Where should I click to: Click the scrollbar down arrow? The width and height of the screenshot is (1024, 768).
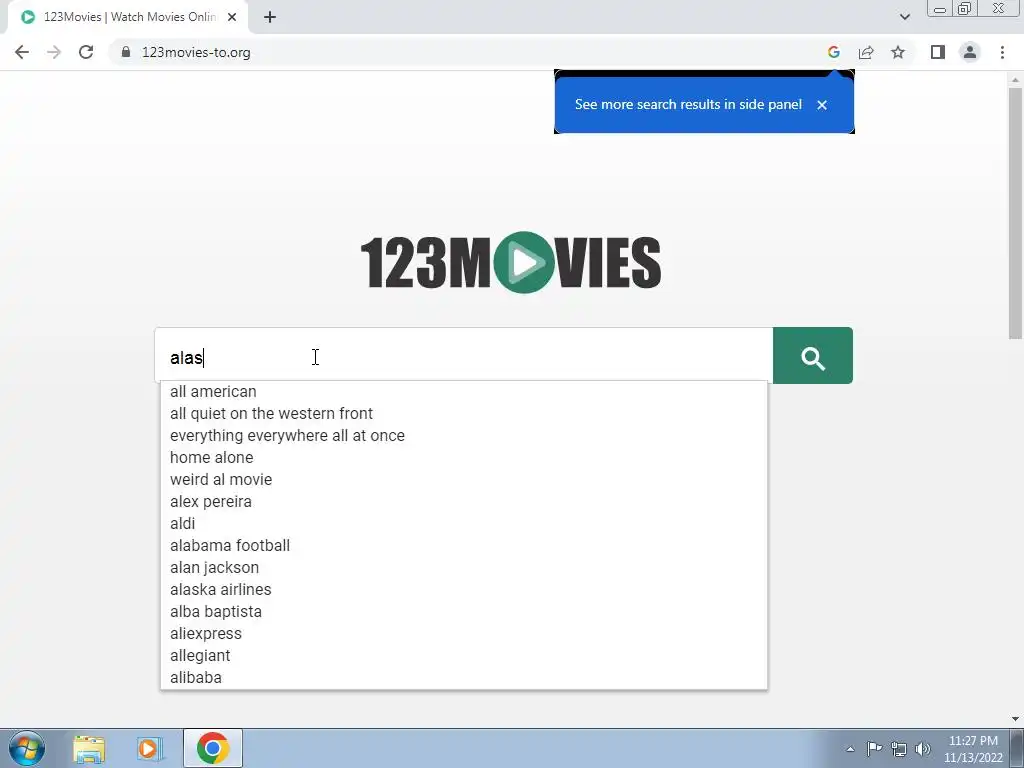[x=1015, y=719]
